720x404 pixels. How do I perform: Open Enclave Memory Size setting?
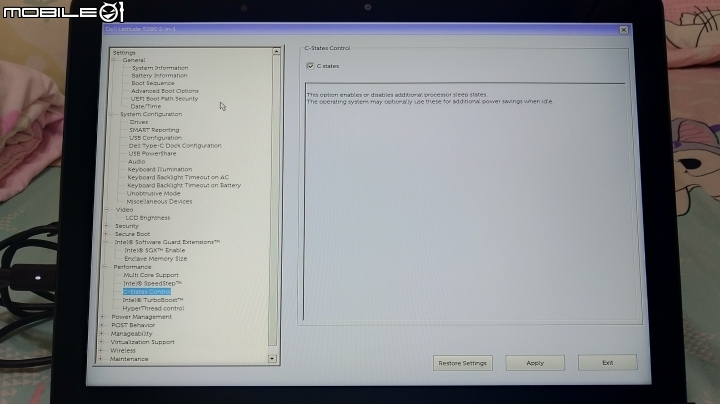(x=156, y=258)
